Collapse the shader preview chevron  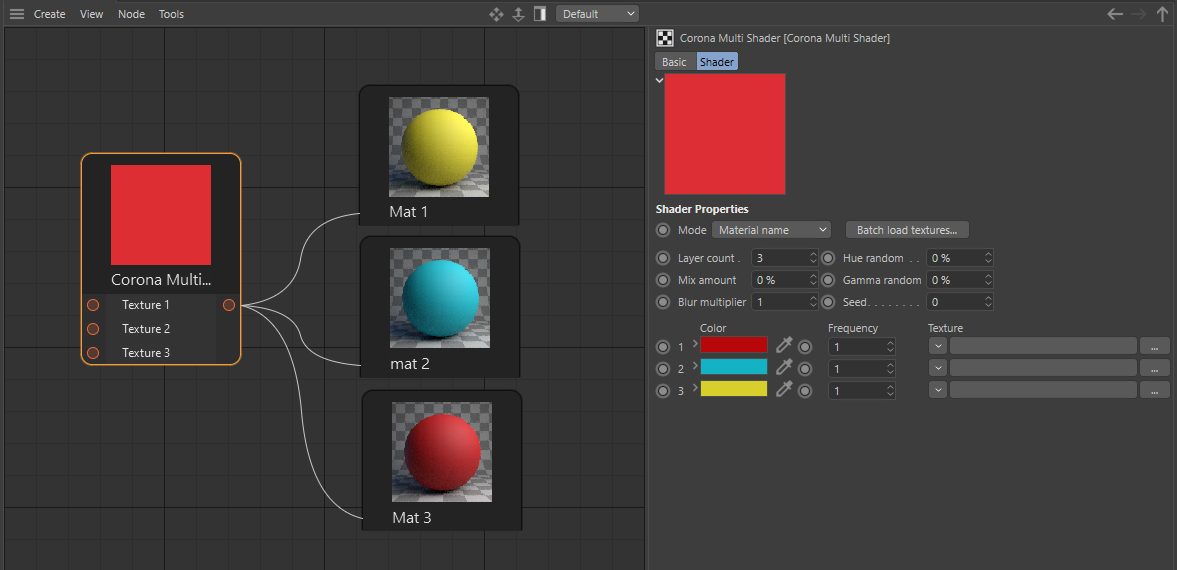pos(660,80)
